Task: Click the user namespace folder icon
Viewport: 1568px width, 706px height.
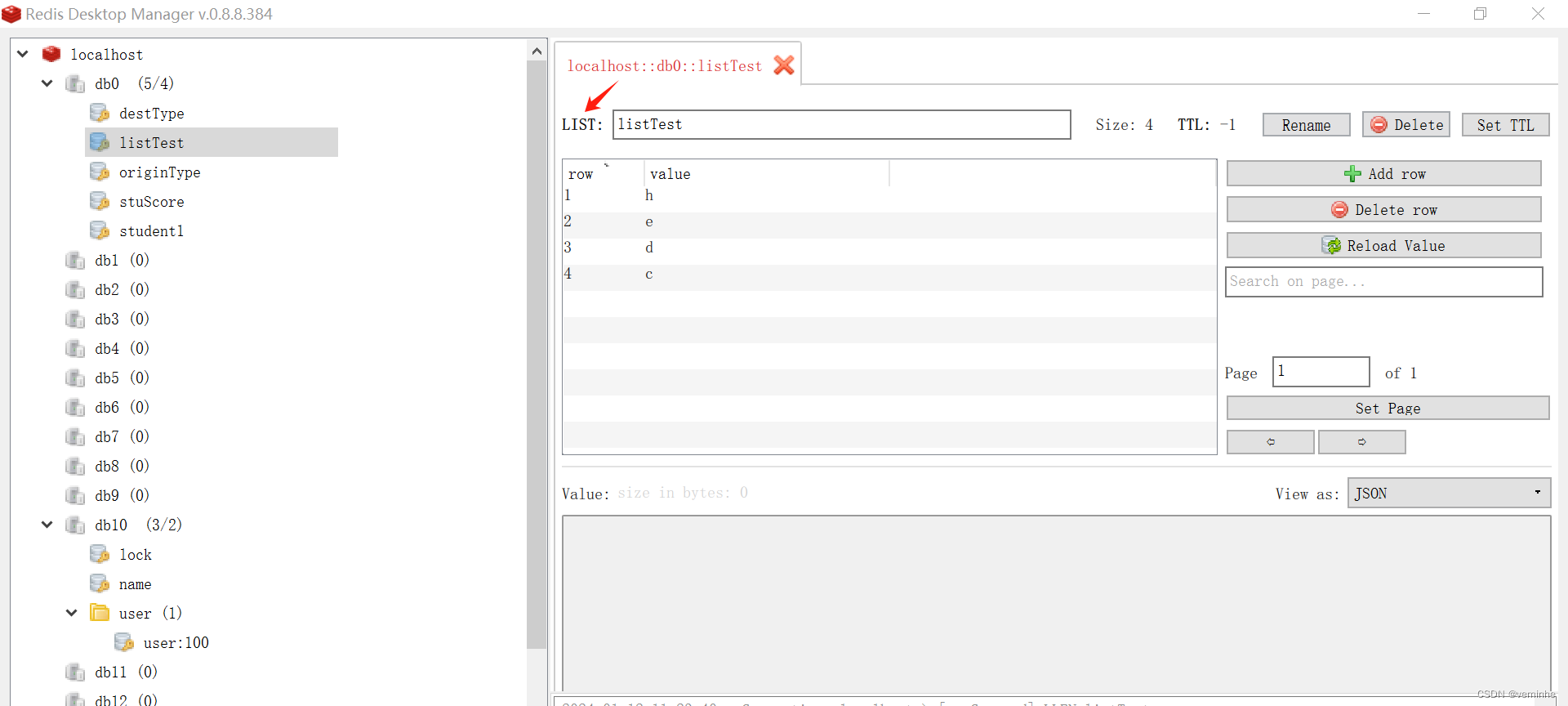Action: (100, 613)
